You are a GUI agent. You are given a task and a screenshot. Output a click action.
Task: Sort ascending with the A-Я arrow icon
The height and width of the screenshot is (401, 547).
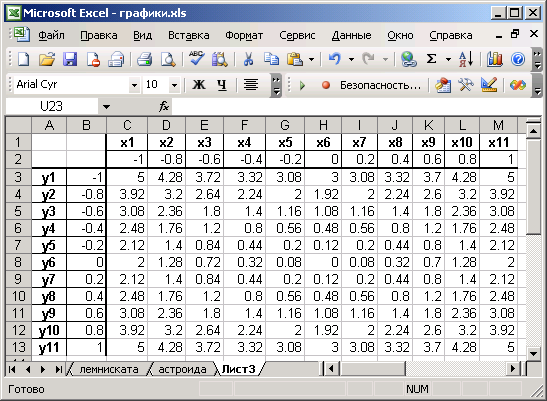coord(466,59)
